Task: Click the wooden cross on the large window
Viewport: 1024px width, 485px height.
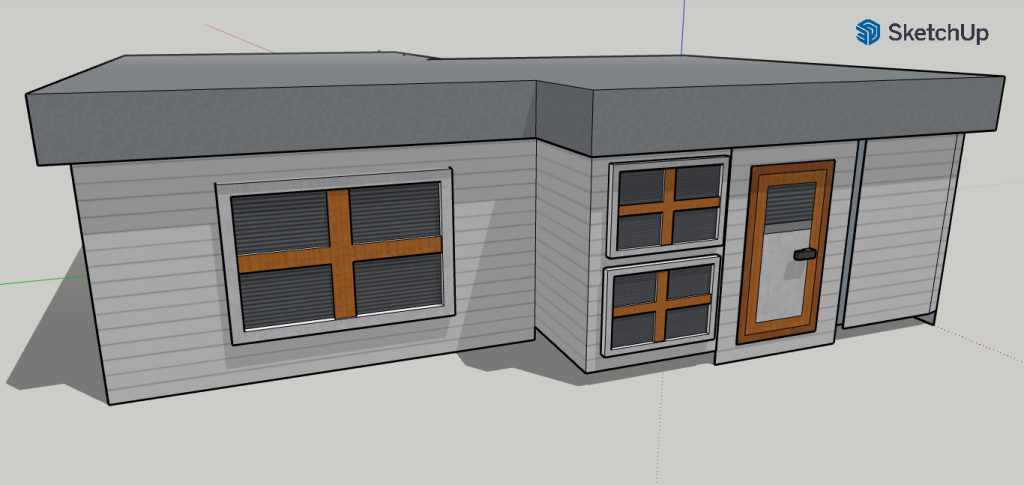Action: tap(339, 255)
